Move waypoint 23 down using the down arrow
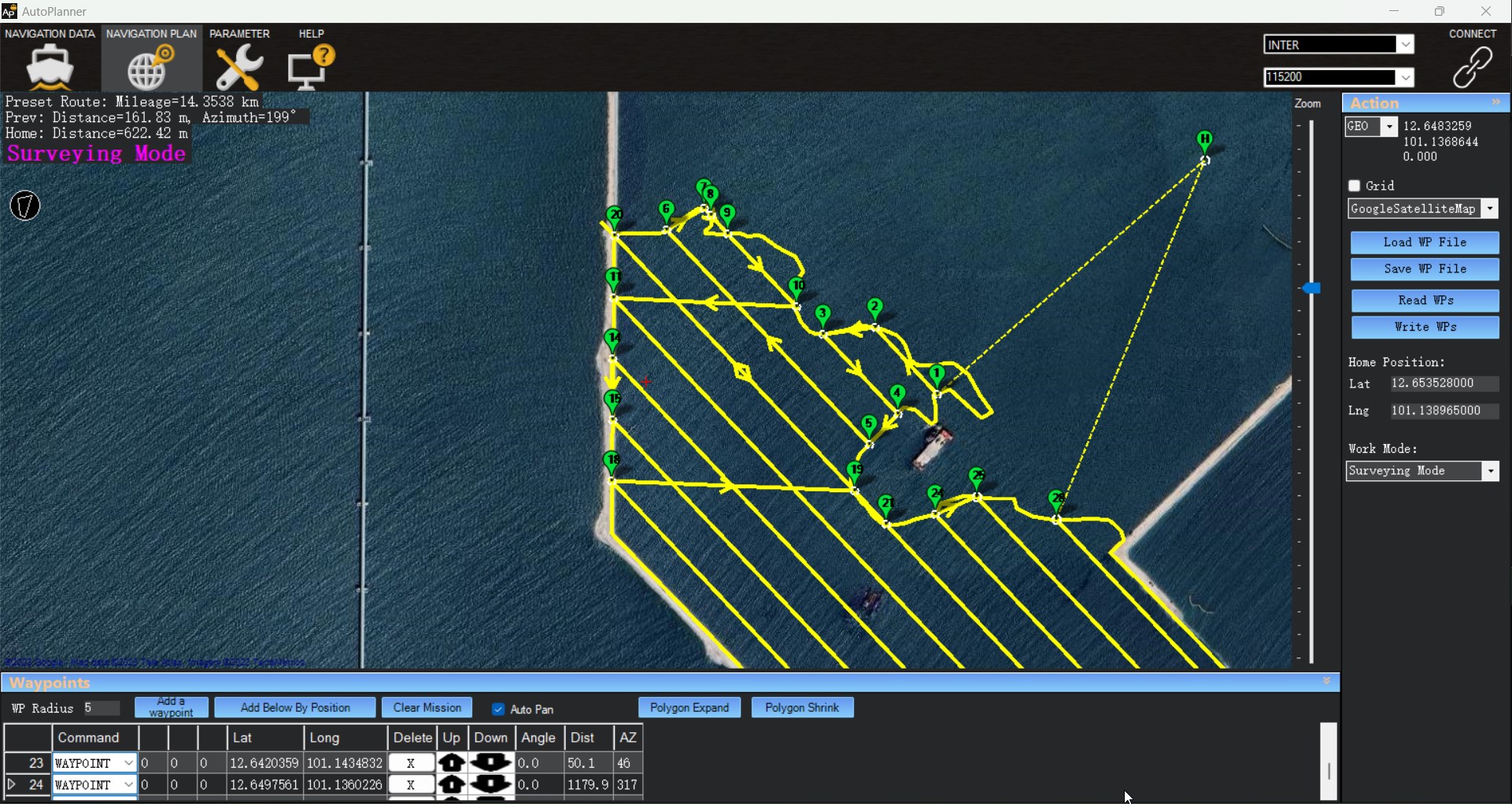1512x804 pixels. click(490, 762)
